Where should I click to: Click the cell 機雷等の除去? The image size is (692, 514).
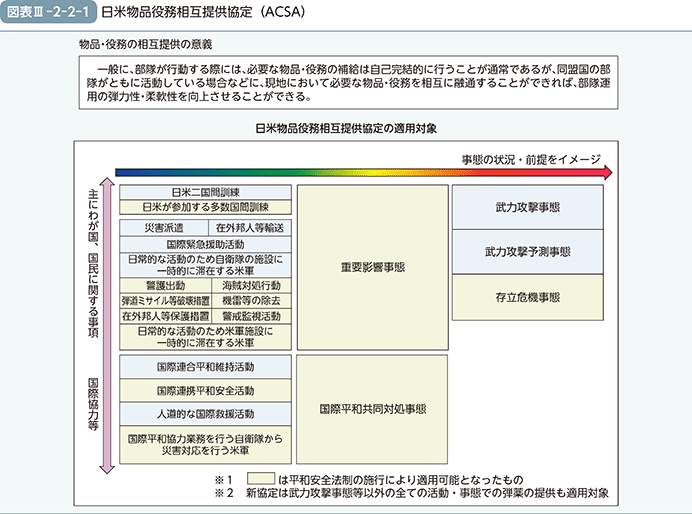tap(252, 301)
